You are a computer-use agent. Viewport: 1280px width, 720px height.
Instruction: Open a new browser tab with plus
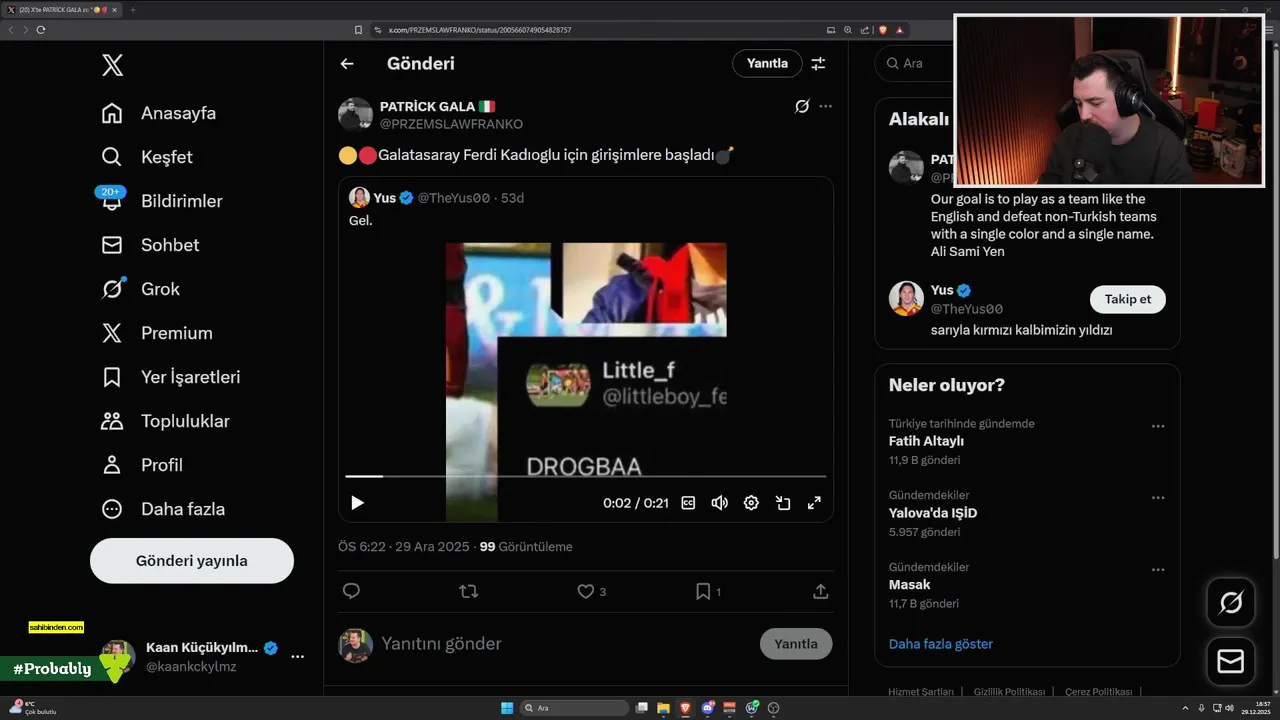(x=132, y=10)
